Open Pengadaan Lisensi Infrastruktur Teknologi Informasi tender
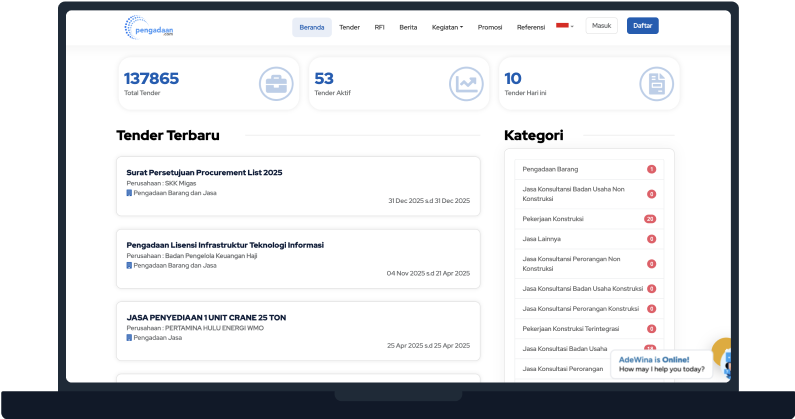795x419 pixels. (x=225, y=245)
